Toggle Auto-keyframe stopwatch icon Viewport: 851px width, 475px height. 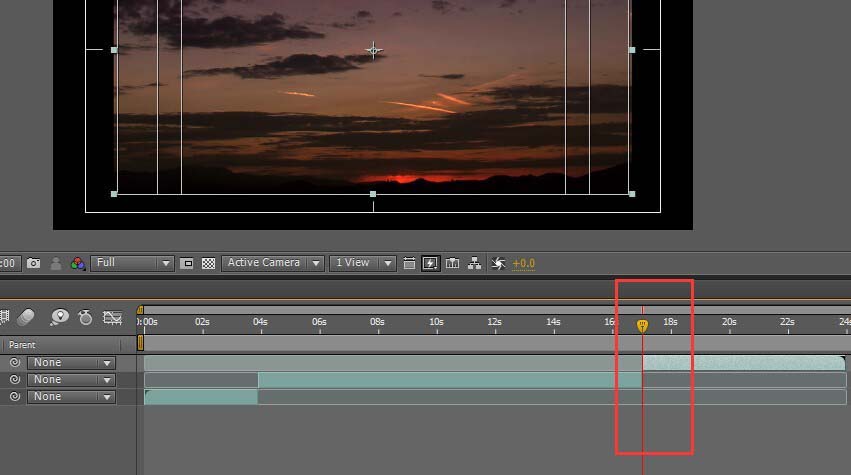(x=85, y=317)
